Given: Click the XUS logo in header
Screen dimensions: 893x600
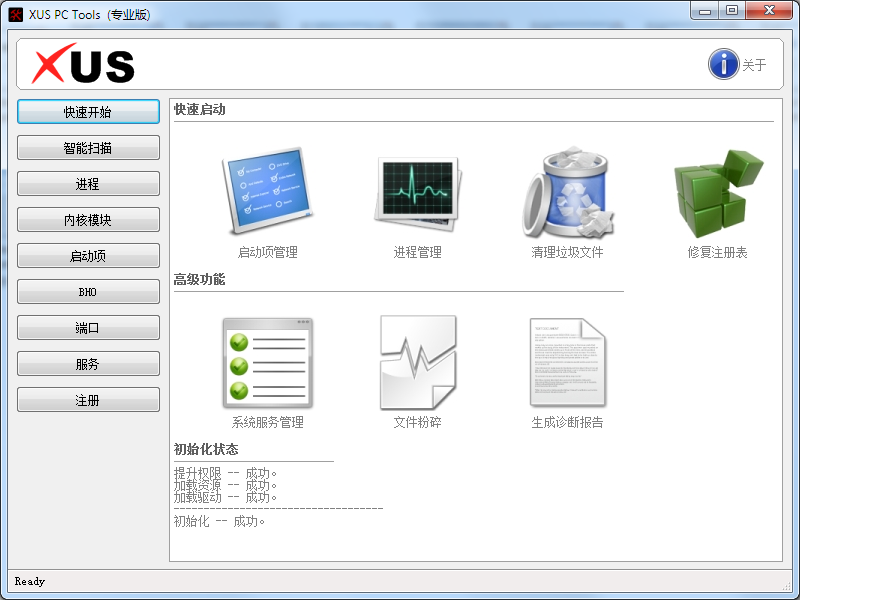Looking at the screenshot, I should pos(83,64).
